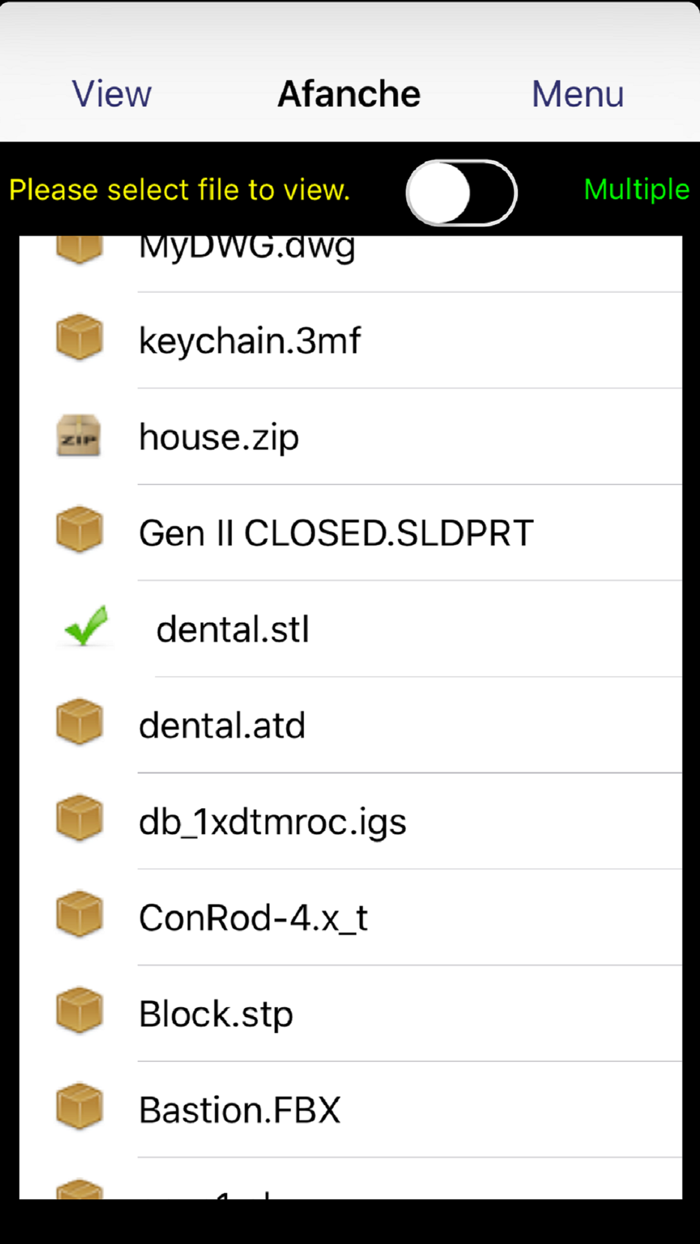Click the zip archive icon for house.zip
The width and height of the screenshot is (700, 1244).
coord(79,437)
